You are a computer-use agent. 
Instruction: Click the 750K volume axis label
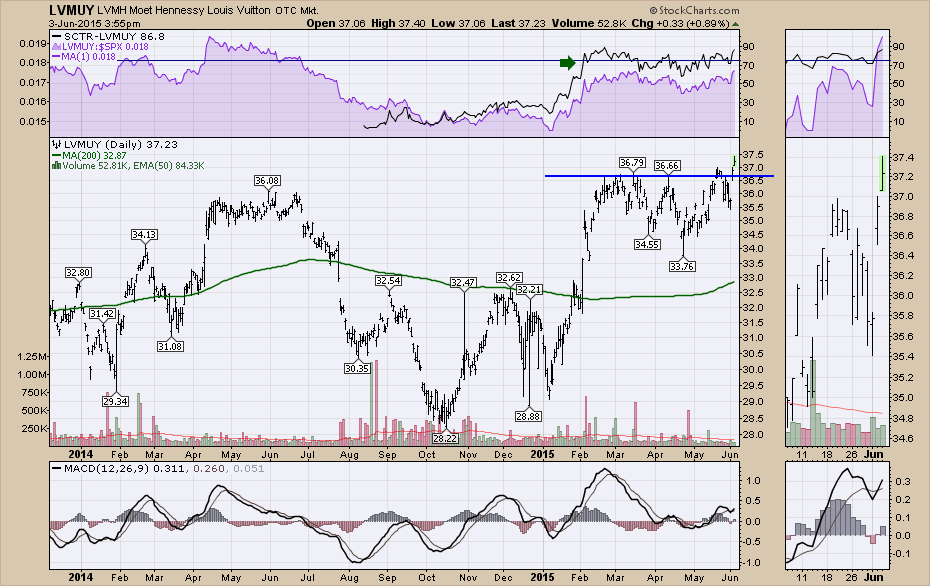point(36,393)
